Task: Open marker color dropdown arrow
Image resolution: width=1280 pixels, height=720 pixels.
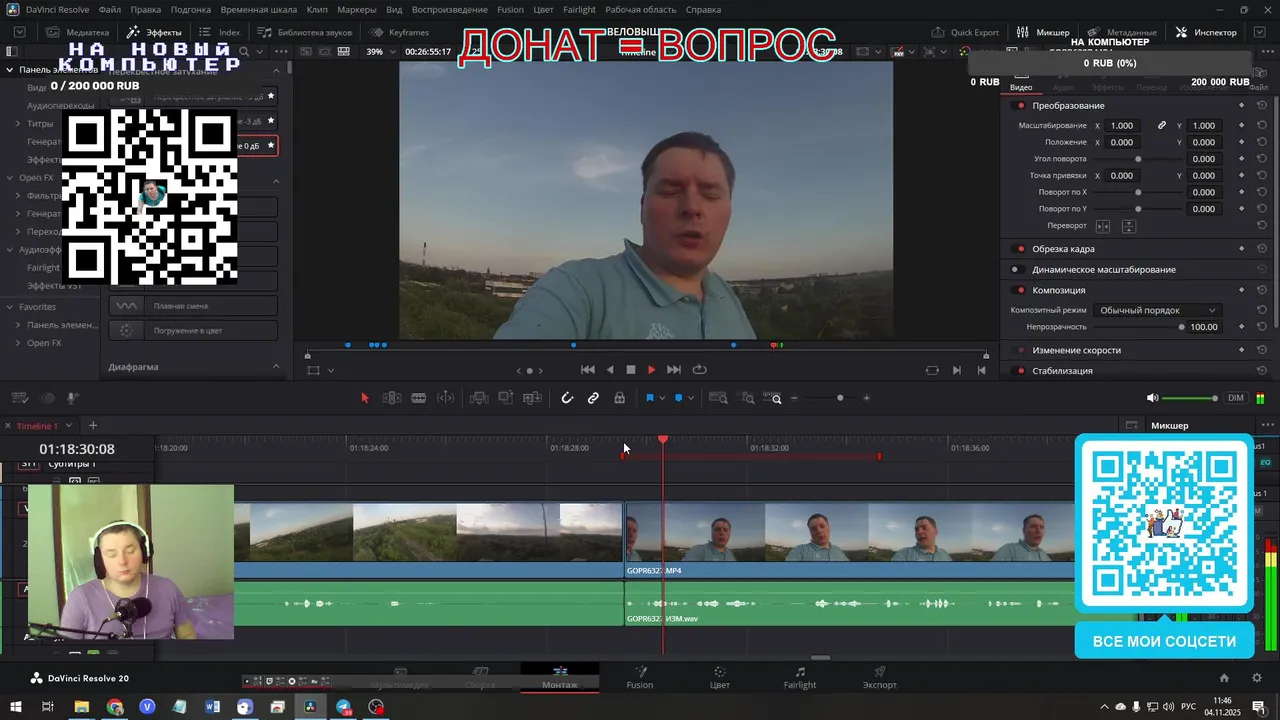Action: pos(690,398)
